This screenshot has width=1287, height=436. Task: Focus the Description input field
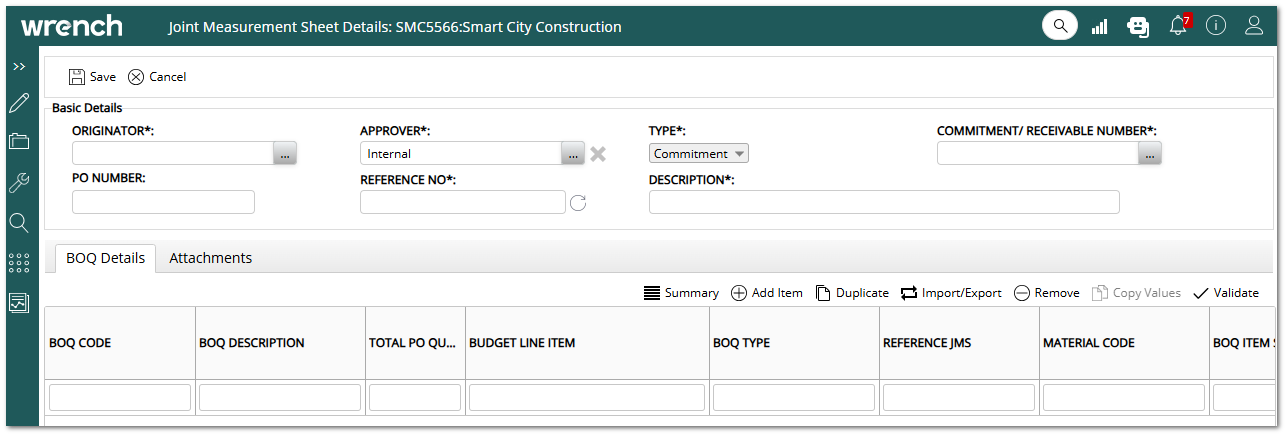[x=884, y=202]
